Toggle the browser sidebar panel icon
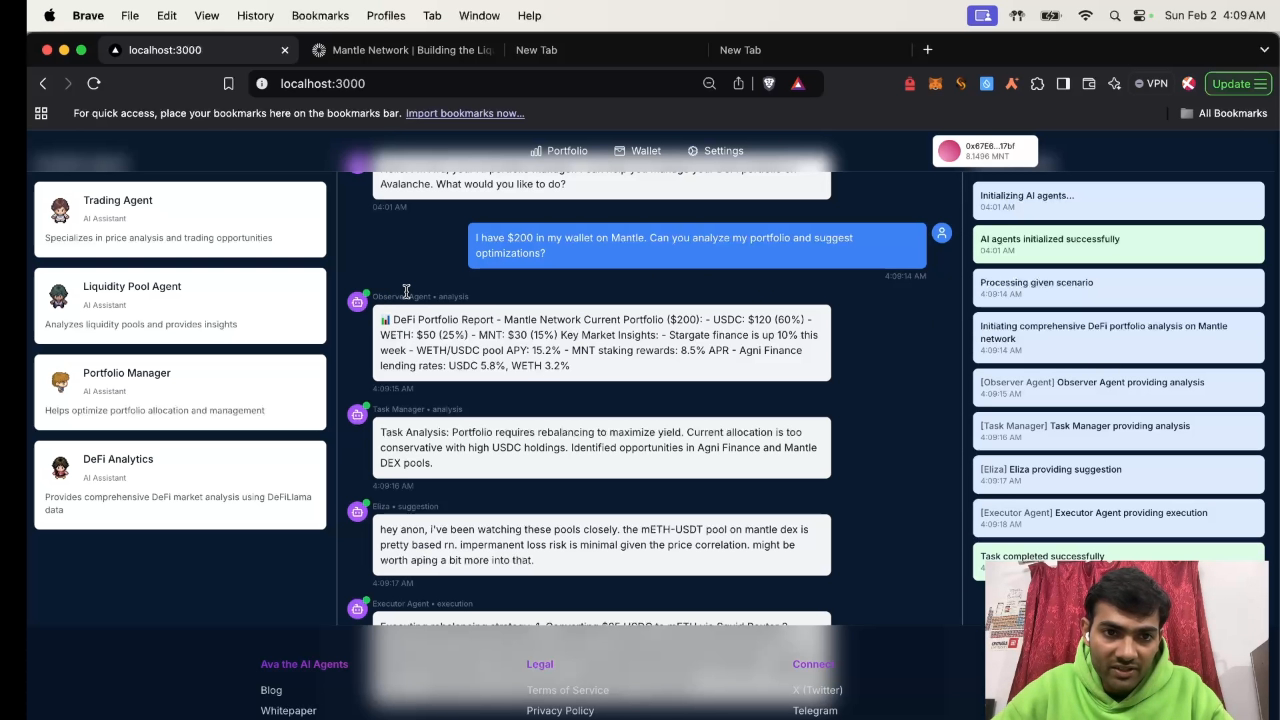The image size is (1280, 720). click(x=1063, y=84)
